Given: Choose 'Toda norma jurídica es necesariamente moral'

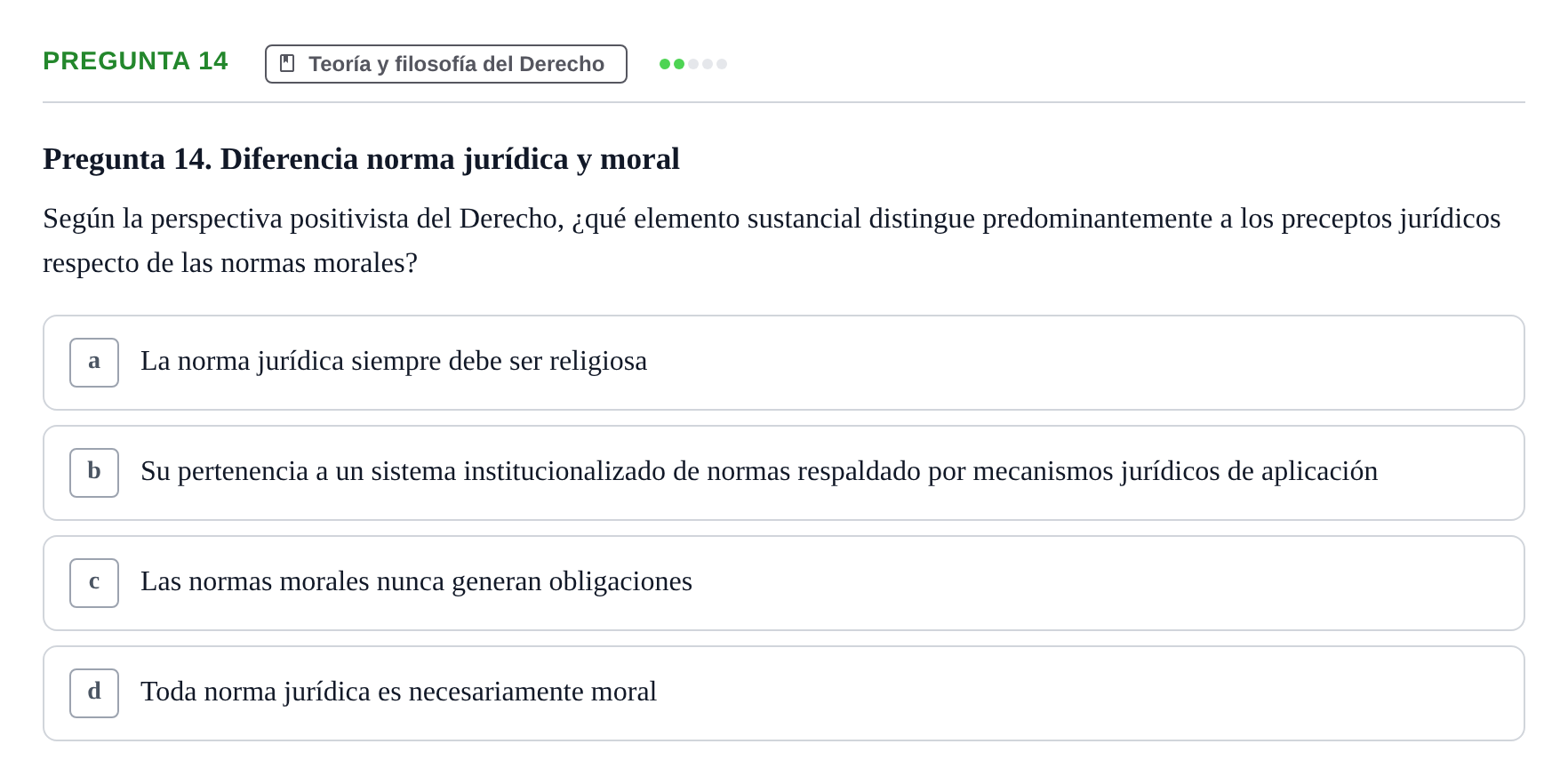Looking at the screenshot, I should point(784,693).
